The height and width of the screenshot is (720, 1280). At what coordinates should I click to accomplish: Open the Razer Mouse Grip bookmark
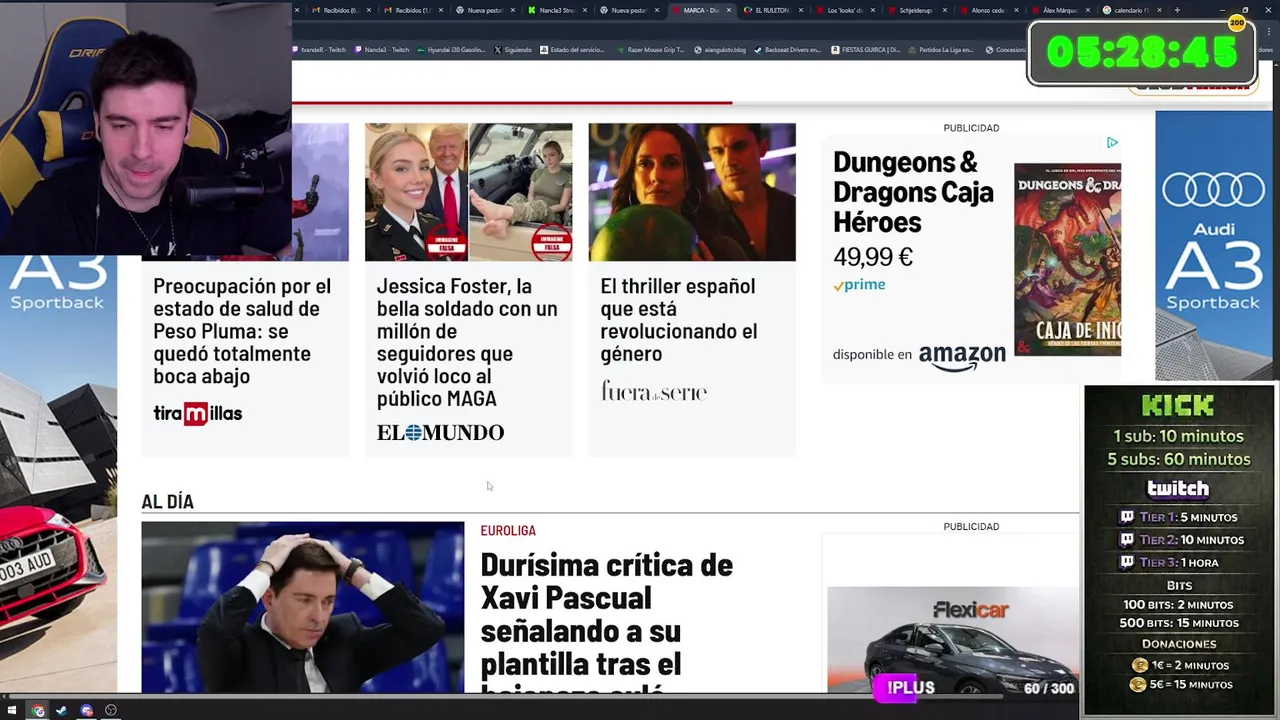click(650, 49)
